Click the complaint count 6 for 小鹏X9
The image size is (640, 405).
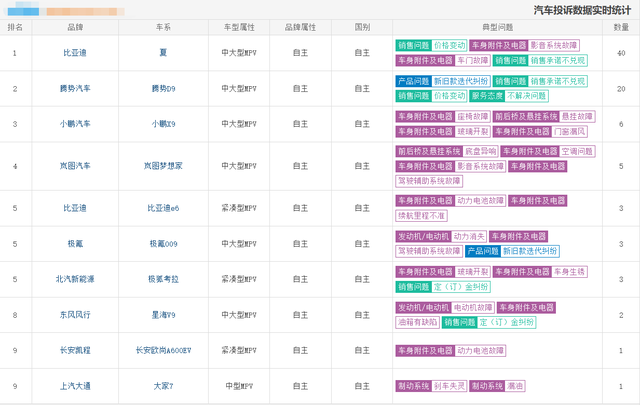[621, 124]
